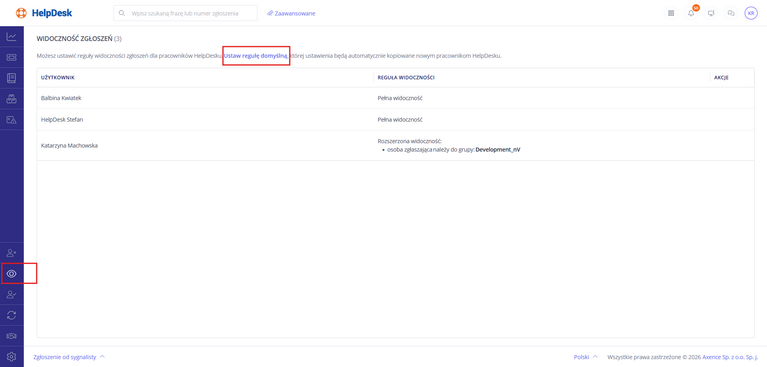Open the notifications bell icon
This screenshot has width=767, height=367.
[x=691, y=13]
